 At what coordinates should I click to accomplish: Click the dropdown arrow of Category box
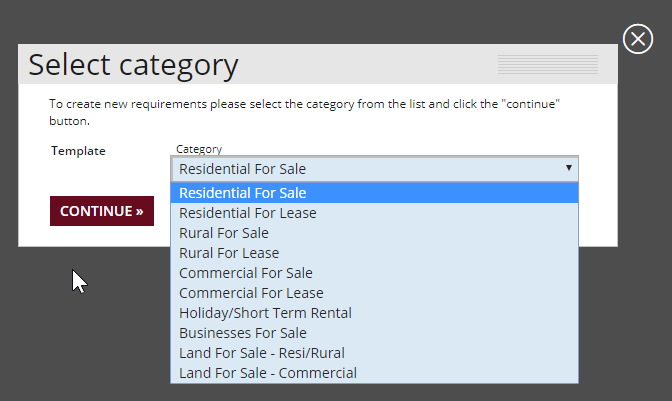coord(568,169)
